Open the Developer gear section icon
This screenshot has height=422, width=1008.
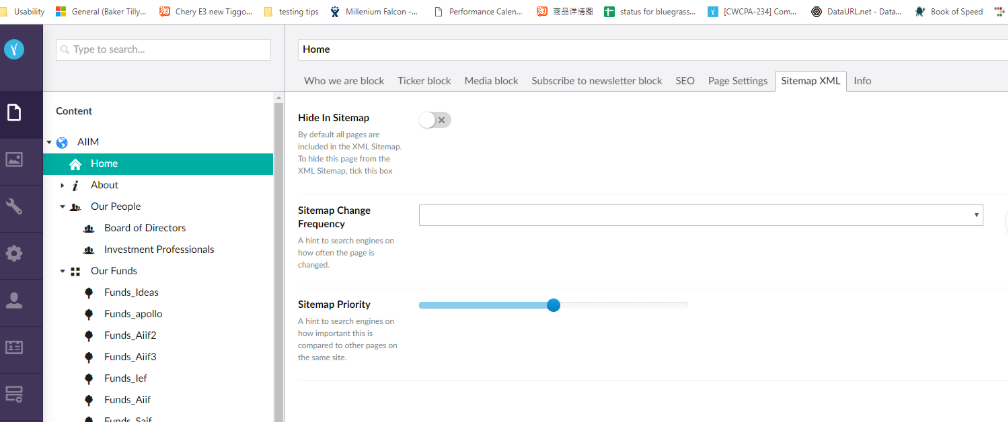14,253
